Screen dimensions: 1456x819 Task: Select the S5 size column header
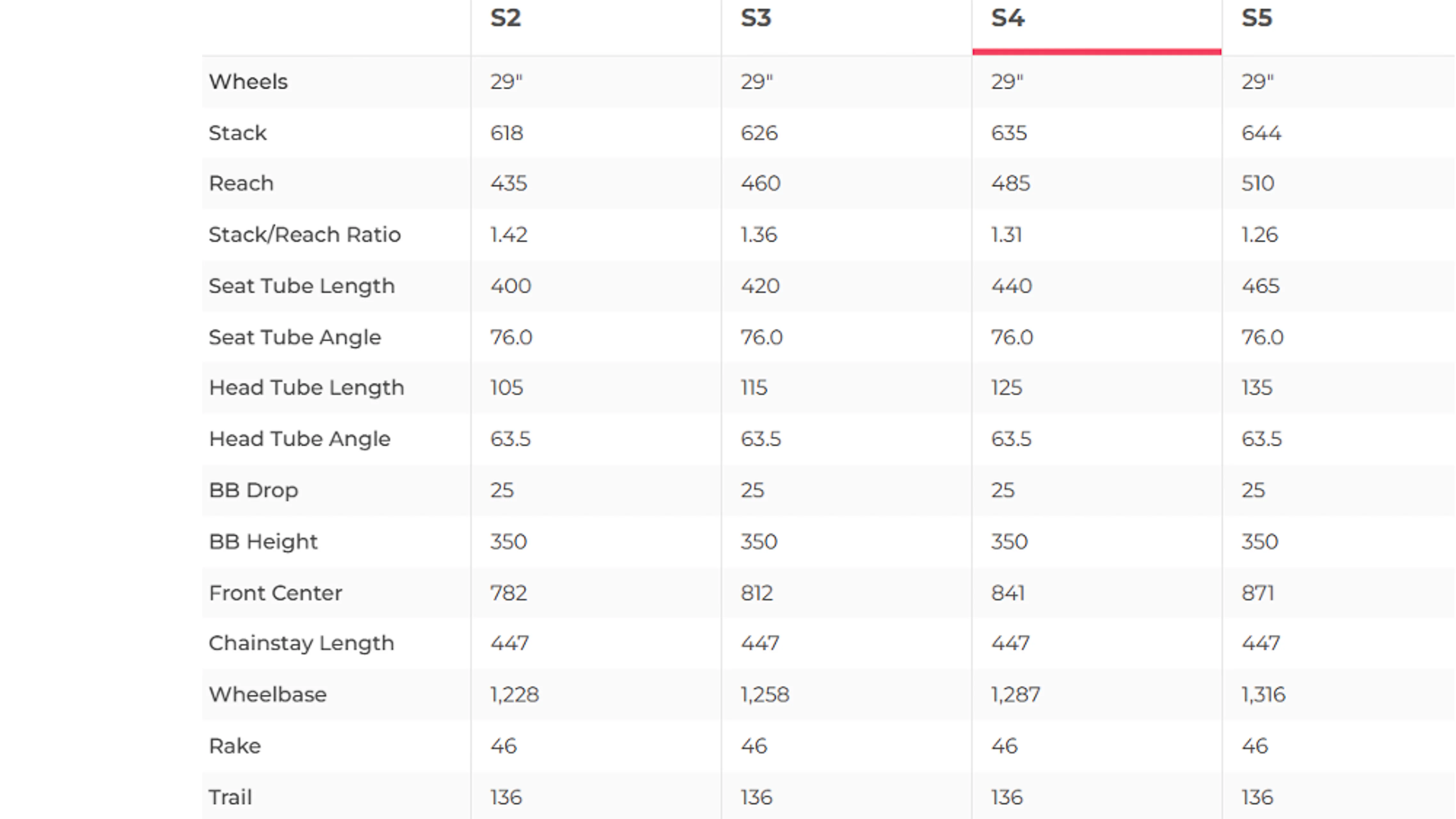click(x=1256, y=18)
